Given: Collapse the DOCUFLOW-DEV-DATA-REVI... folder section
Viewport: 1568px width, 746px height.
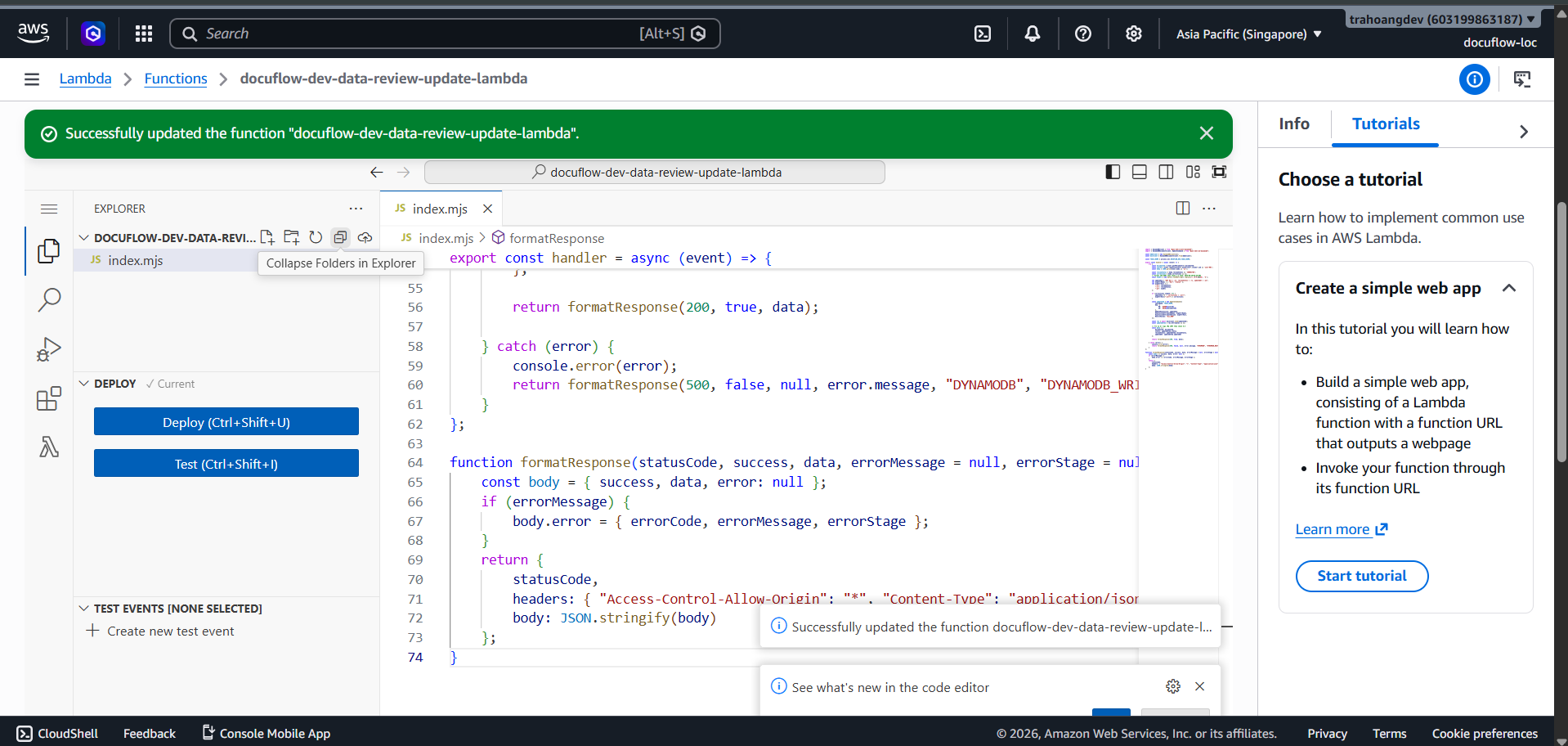Looking at the screenshot, I should point(83,238).
